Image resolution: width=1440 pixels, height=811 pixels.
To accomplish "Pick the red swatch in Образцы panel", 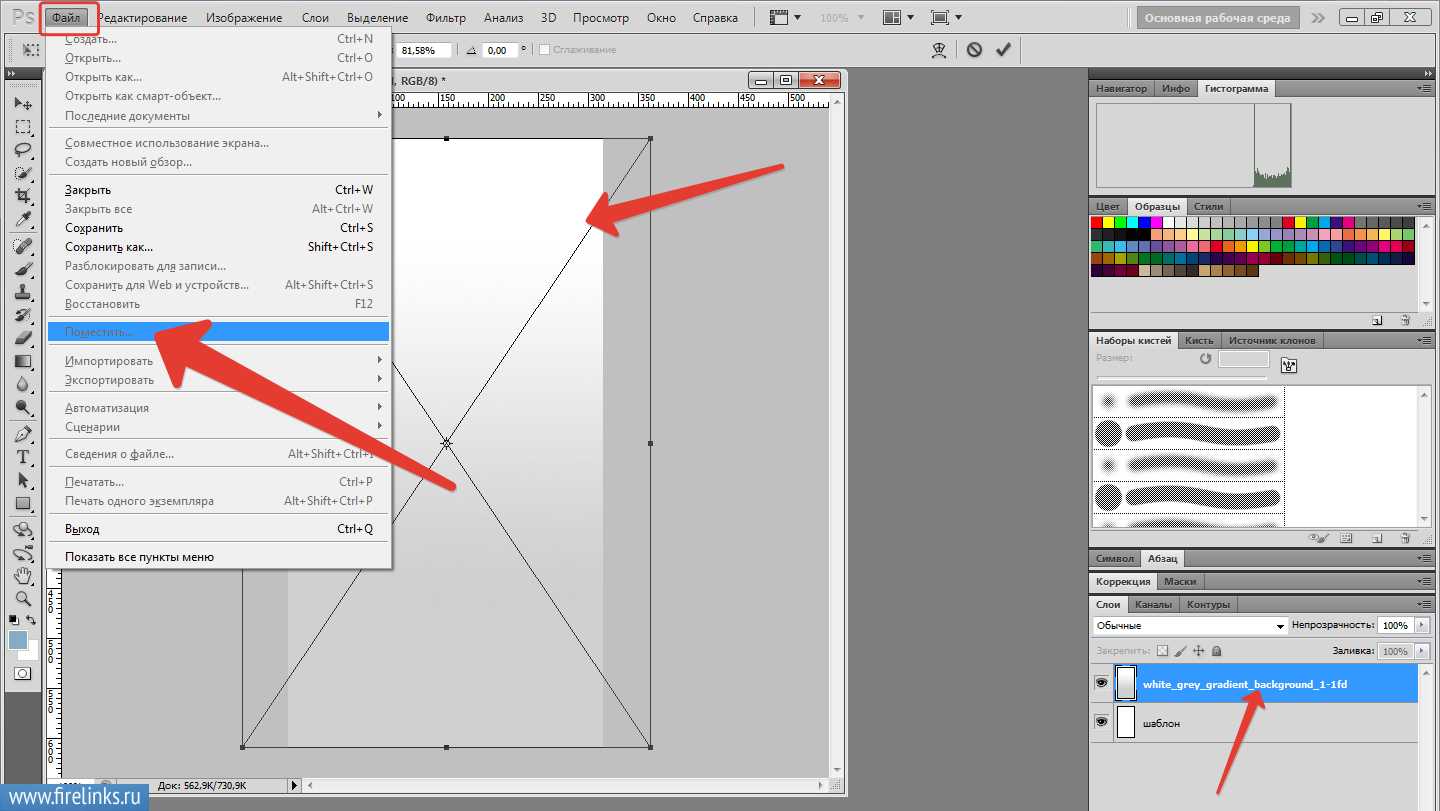I will click(1097, 222).
